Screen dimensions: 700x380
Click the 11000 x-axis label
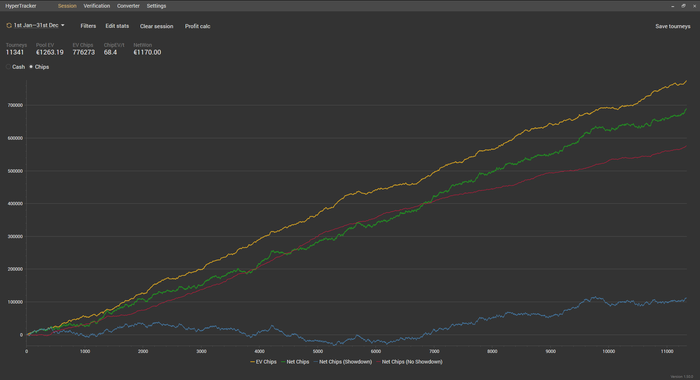pos(667,351)
